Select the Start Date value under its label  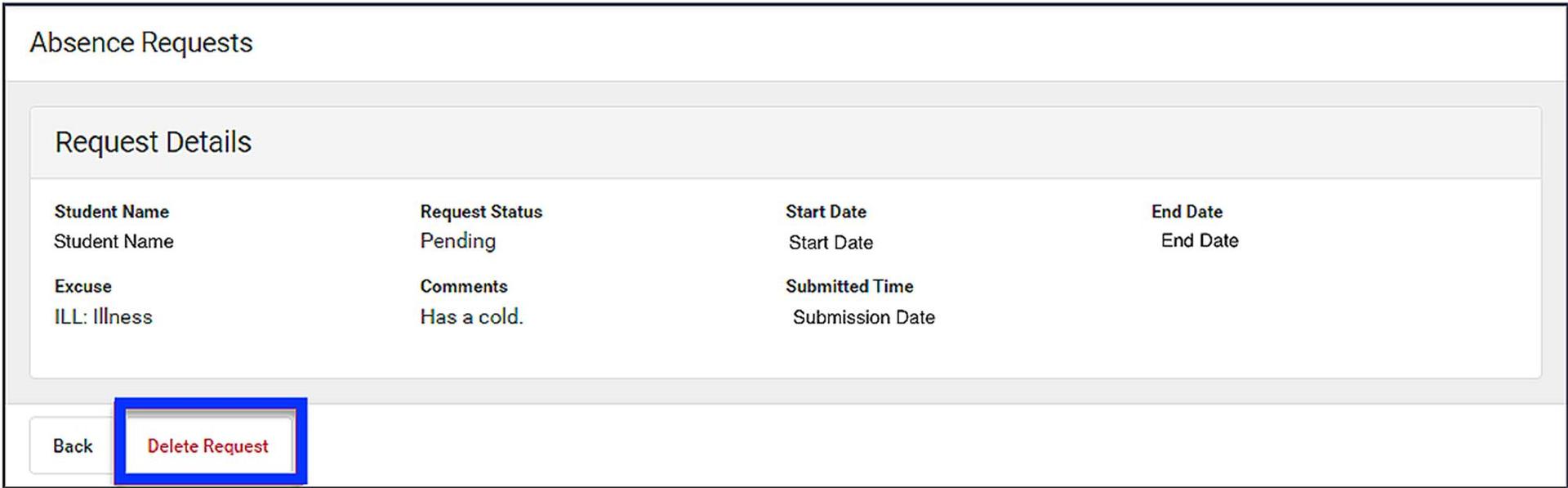831,243
